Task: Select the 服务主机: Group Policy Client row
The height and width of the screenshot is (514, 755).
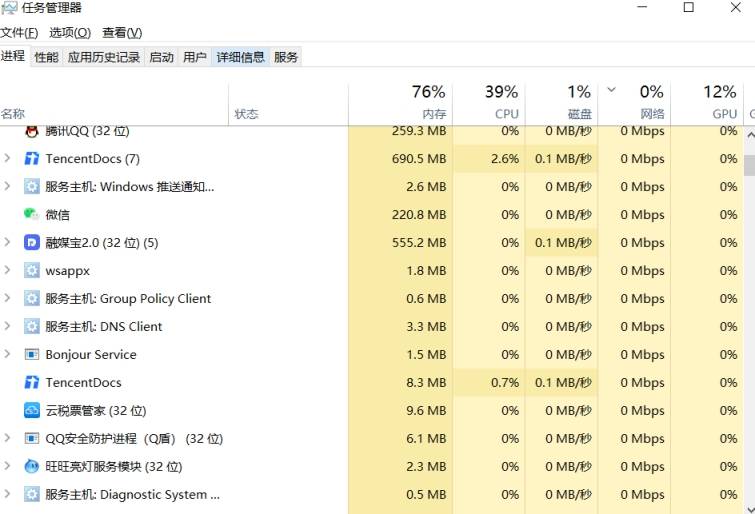Action: tap(128, 299)
